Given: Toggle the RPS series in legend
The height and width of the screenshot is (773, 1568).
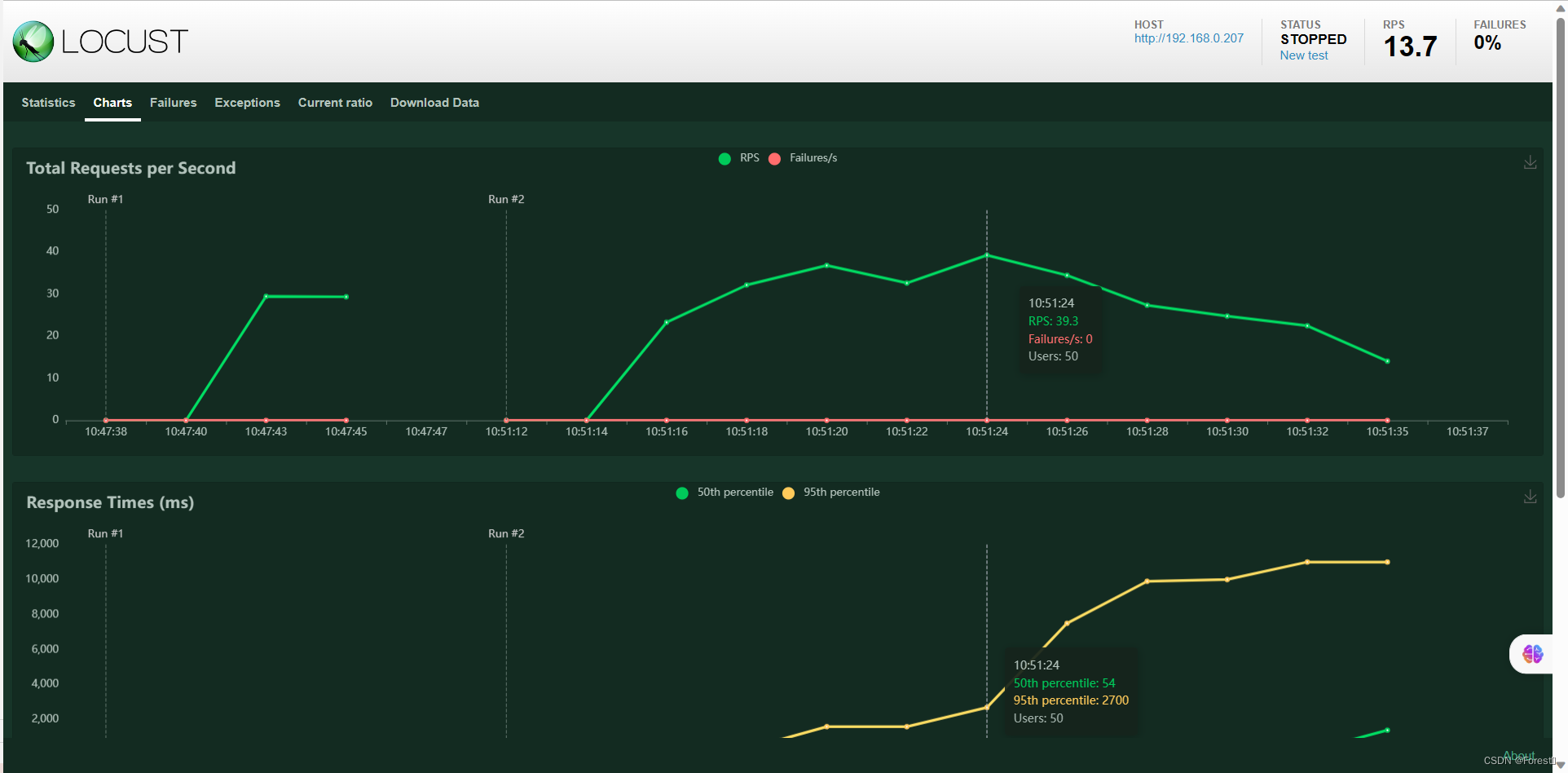Looking at the screenshot, I should [x=739, y=158].
